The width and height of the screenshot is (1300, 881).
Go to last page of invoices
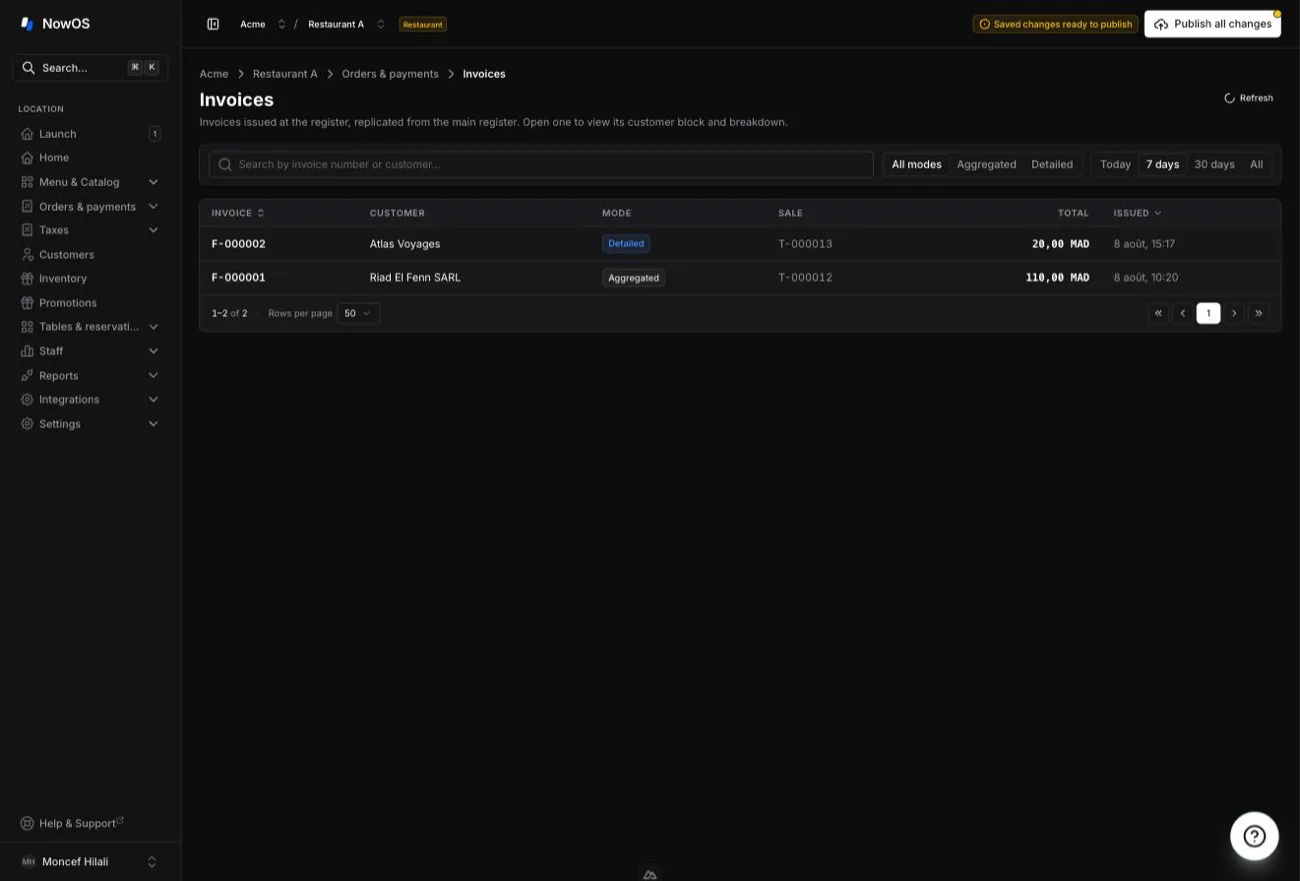pyautogui.click(x=1259, y=313)
